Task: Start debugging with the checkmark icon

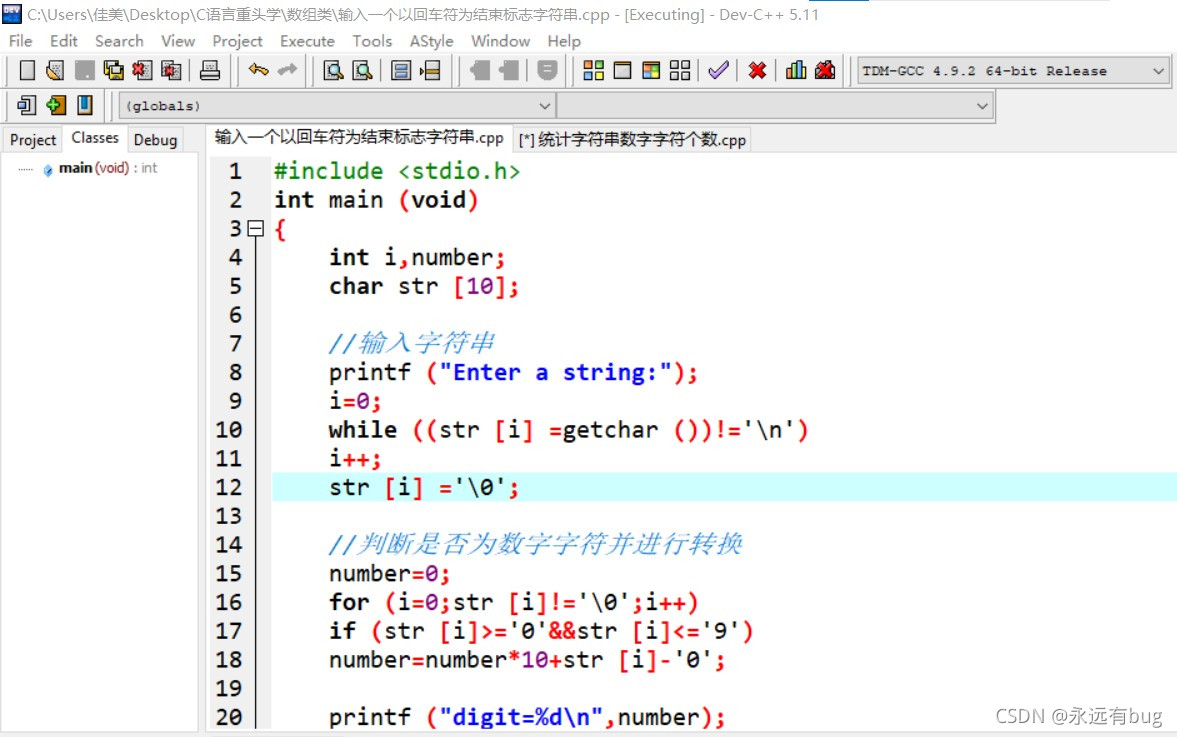Action: [718, 71]
